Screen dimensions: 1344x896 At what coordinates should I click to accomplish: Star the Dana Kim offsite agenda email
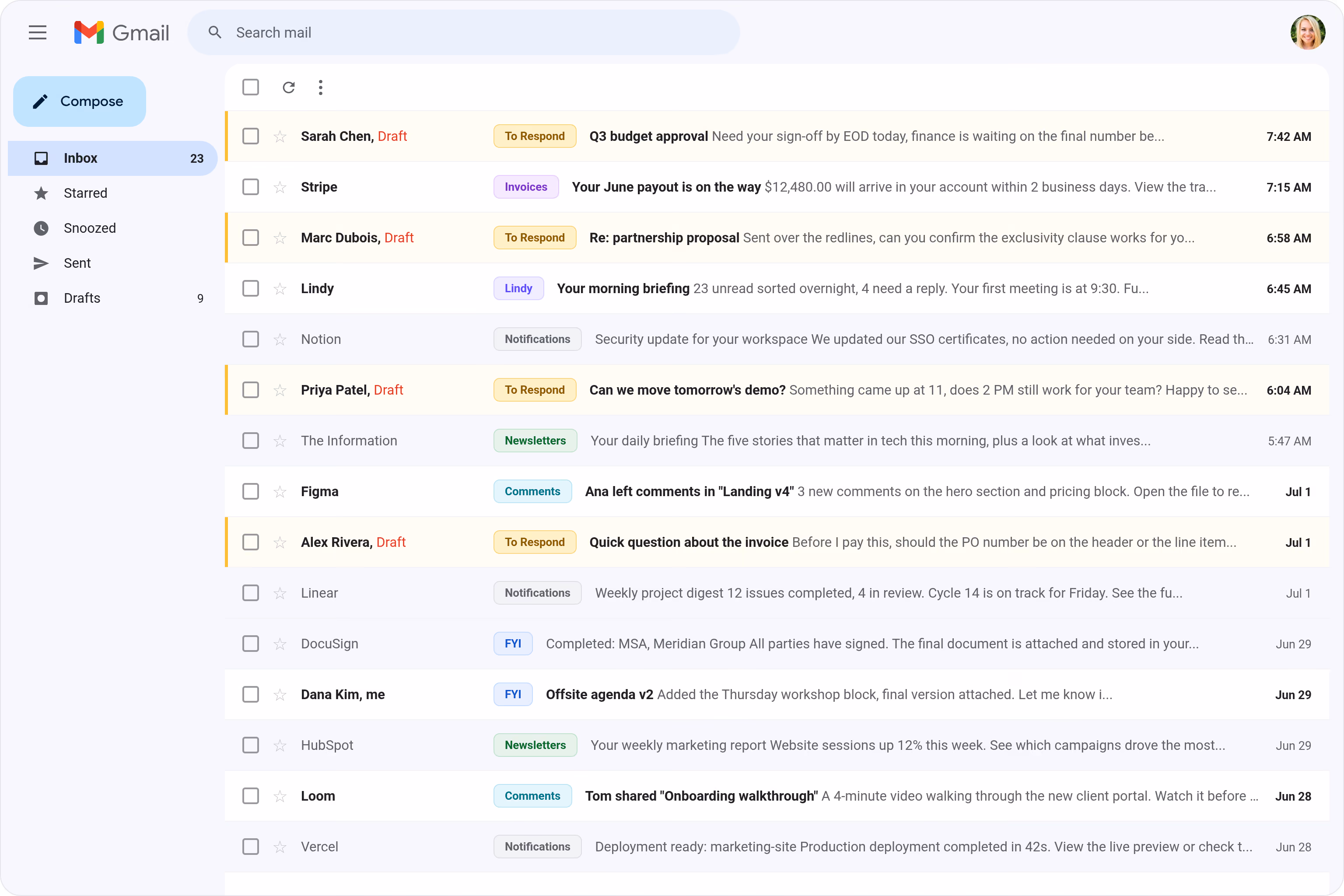point(280,695)
